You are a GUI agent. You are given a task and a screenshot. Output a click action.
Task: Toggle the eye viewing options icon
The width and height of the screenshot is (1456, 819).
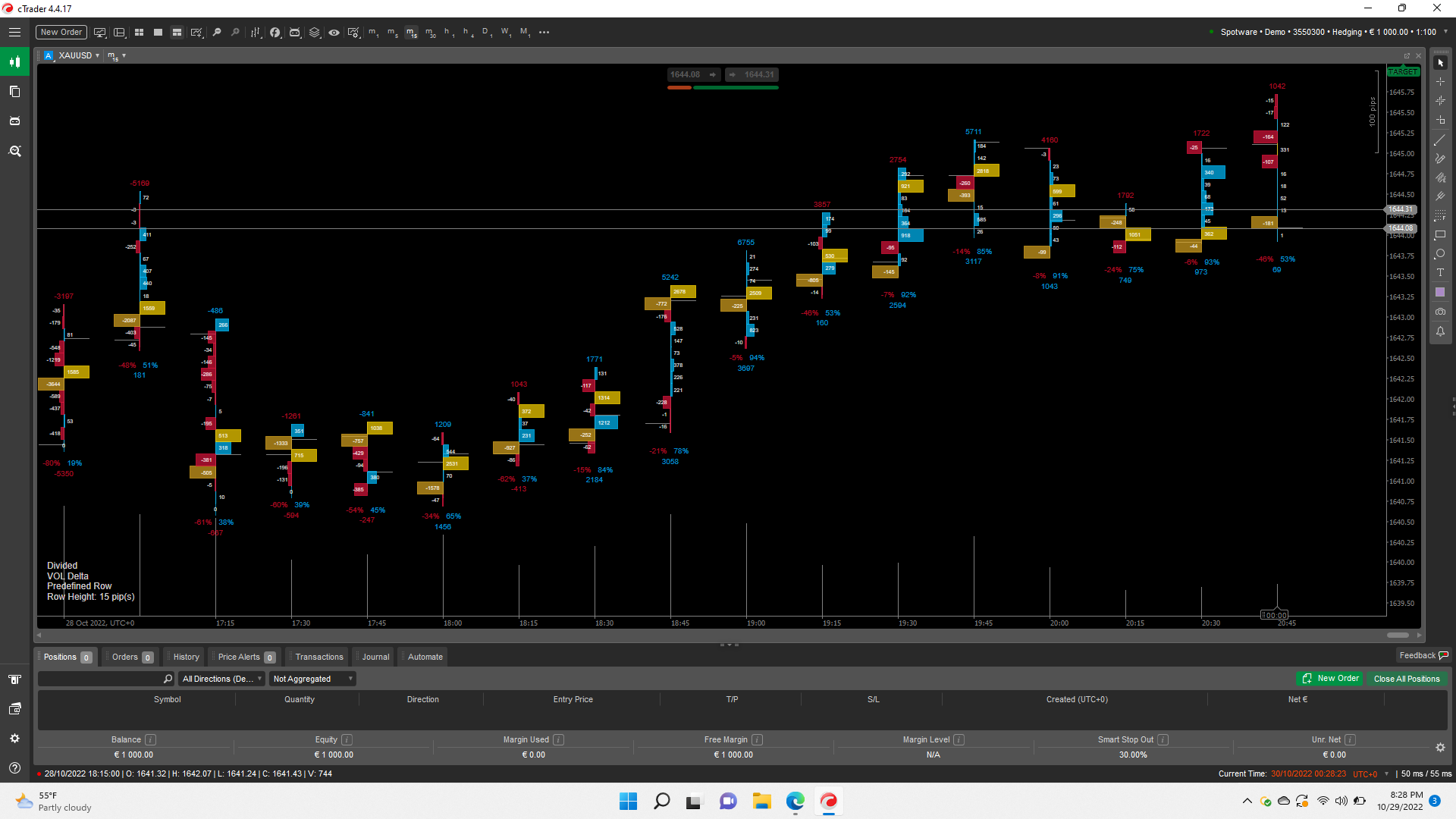click(x=334, y=33)
